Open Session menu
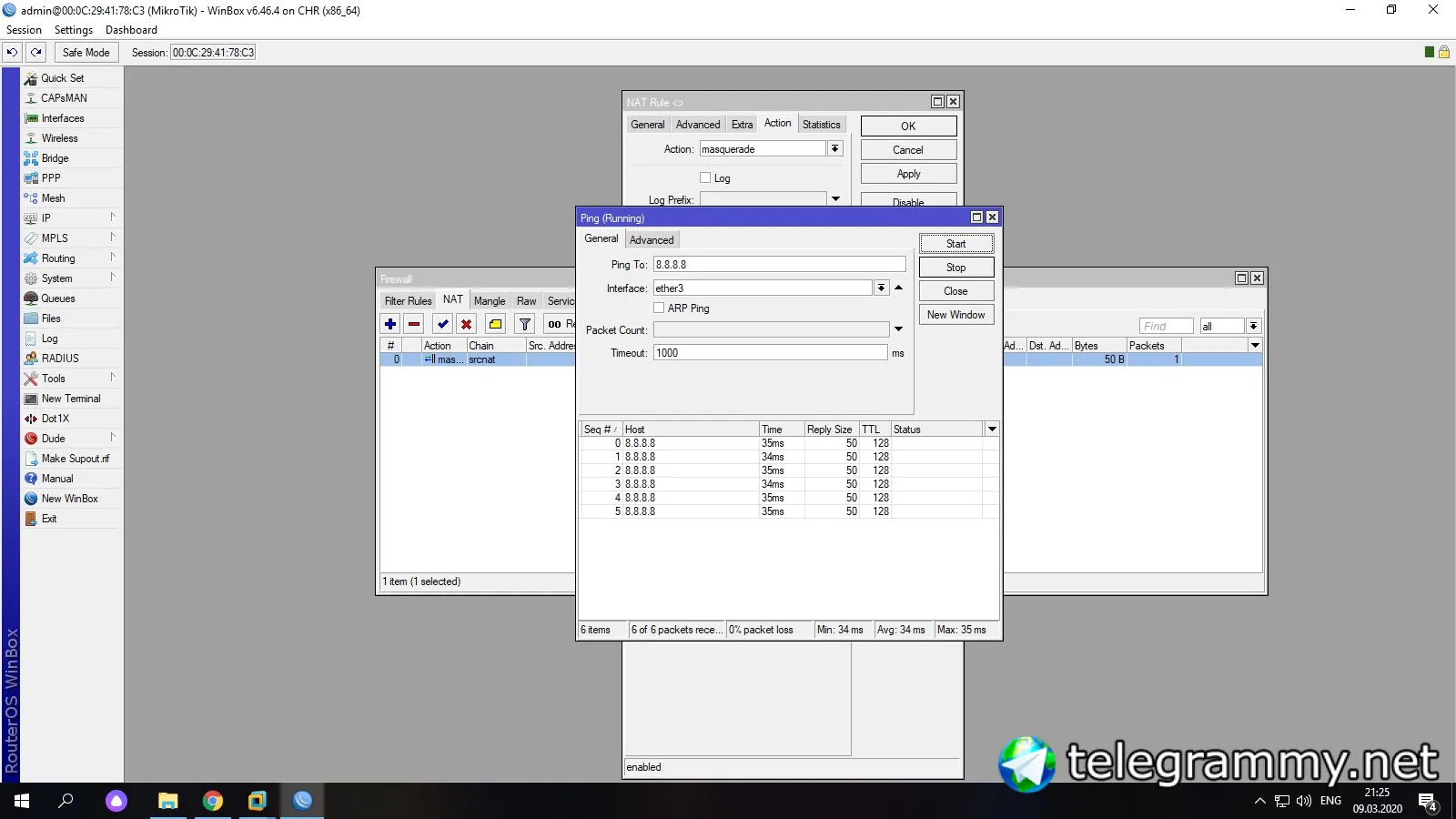Image resolution: width=1456 pixels, height=819 pixels. 24,30
